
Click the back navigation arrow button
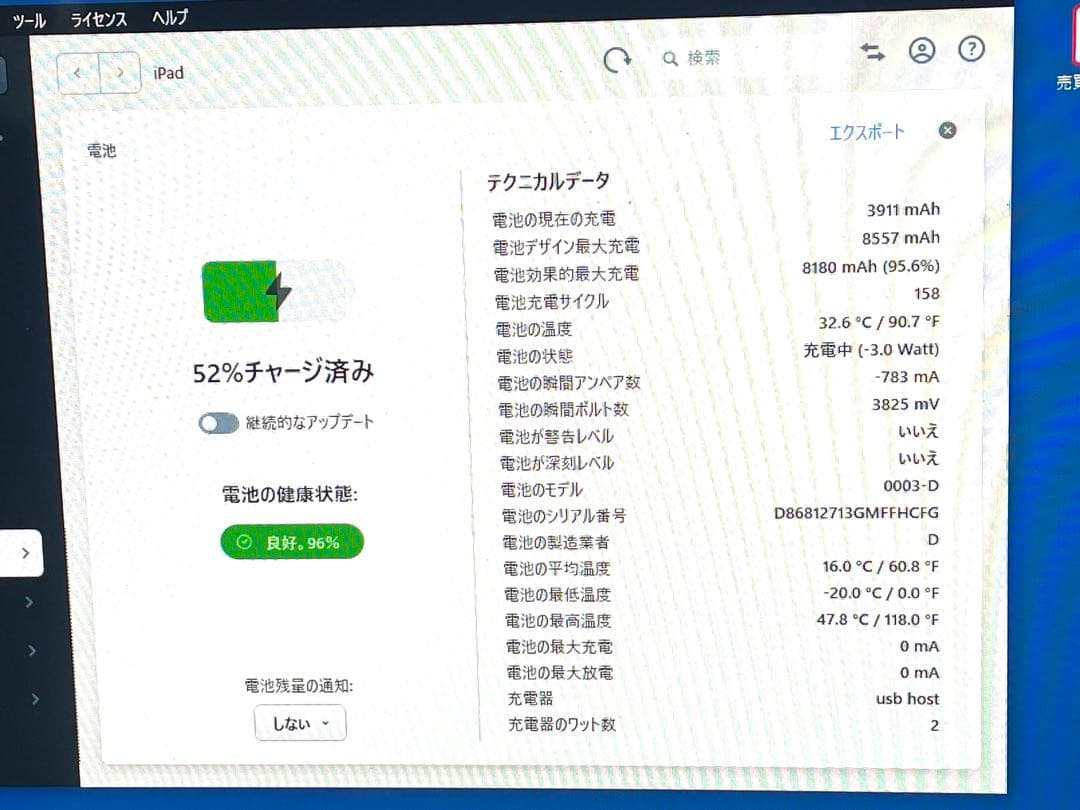[x=77, y=72]
